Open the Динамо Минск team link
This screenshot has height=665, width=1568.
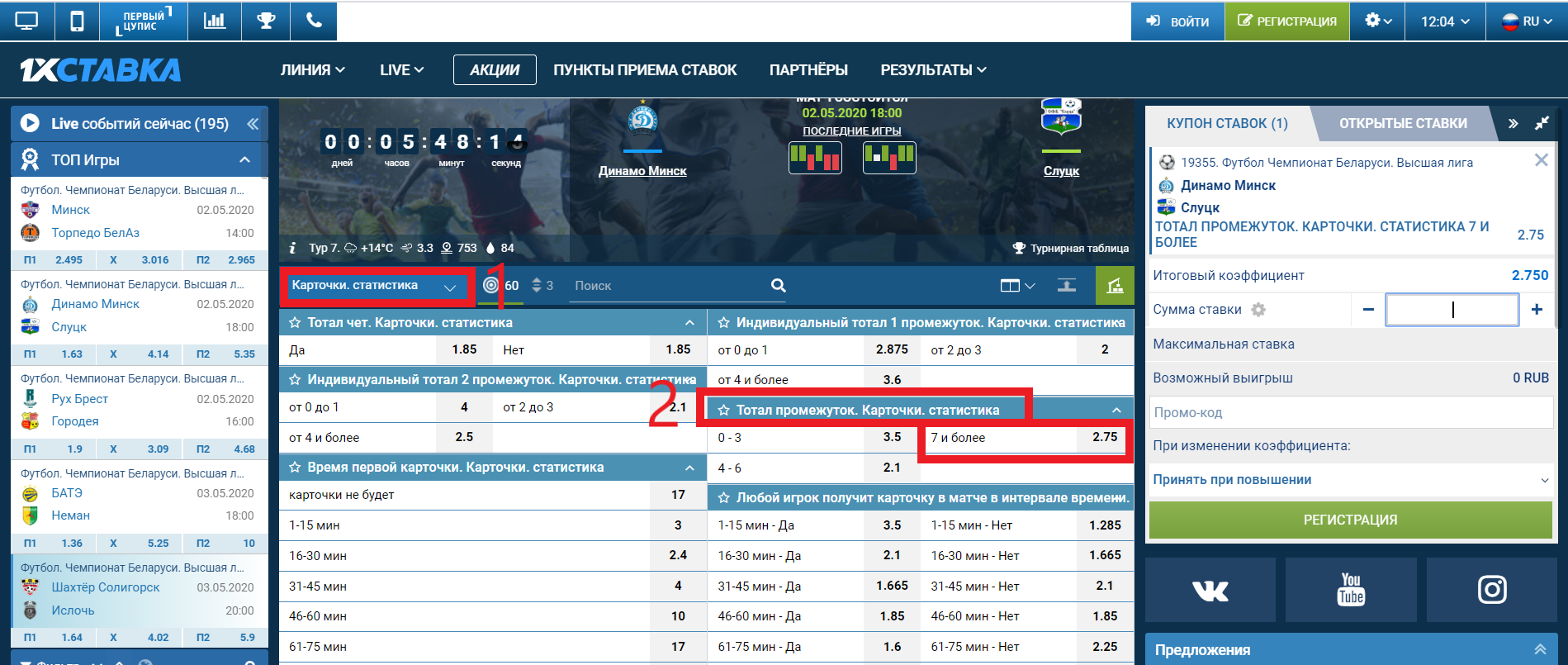click(642, 171)
